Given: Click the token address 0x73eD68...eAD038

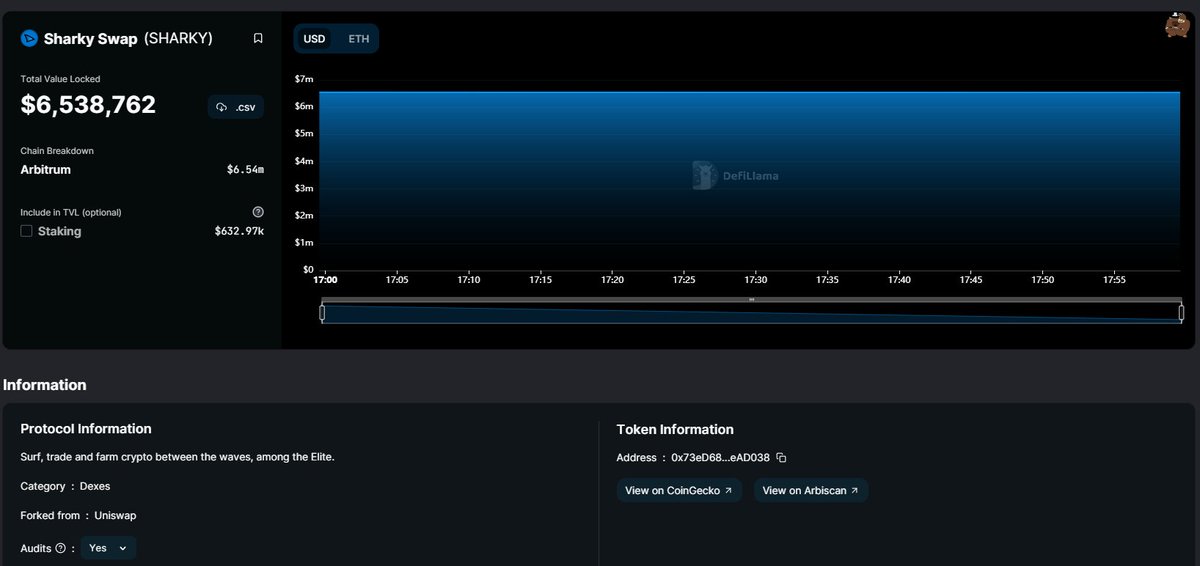Looking at the screenshot, I should [720, 458].
